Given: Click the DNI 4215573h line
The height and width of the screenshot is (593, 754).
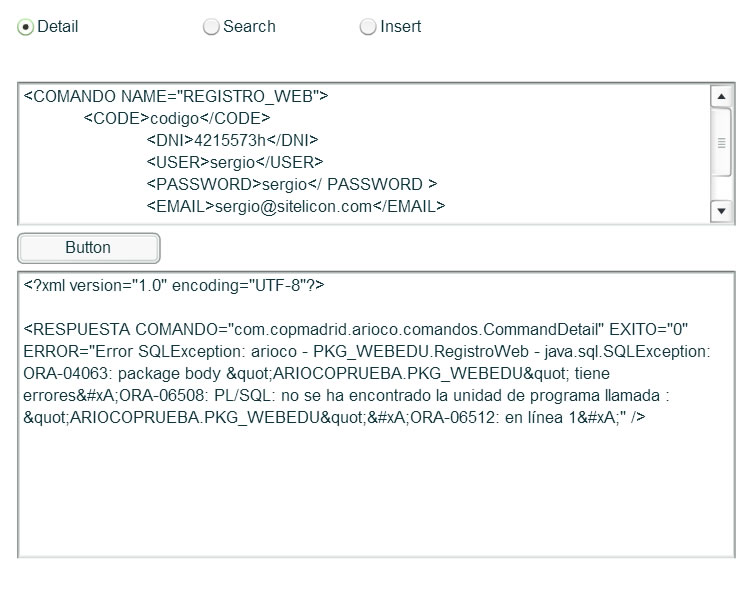Looking at the screenshot, I should coord(232,140).
